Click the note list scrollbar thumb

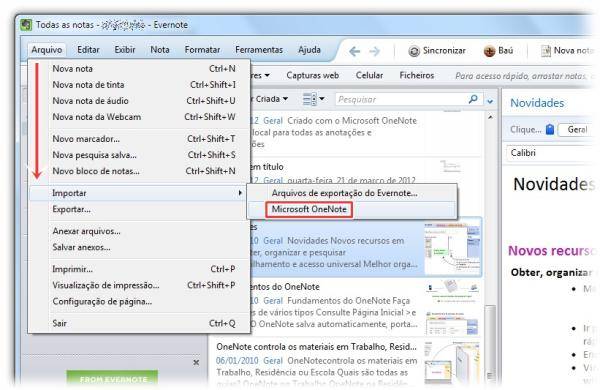click(x=490, y=344)
